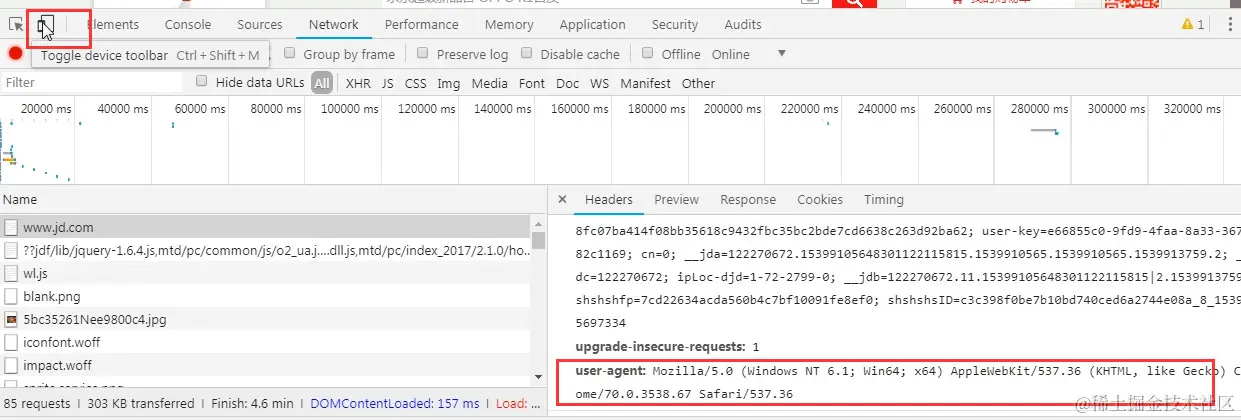The height and width of the screenshot is (420, 1241).
Task: View the Cookies tab
Action: tap(820, 199)
